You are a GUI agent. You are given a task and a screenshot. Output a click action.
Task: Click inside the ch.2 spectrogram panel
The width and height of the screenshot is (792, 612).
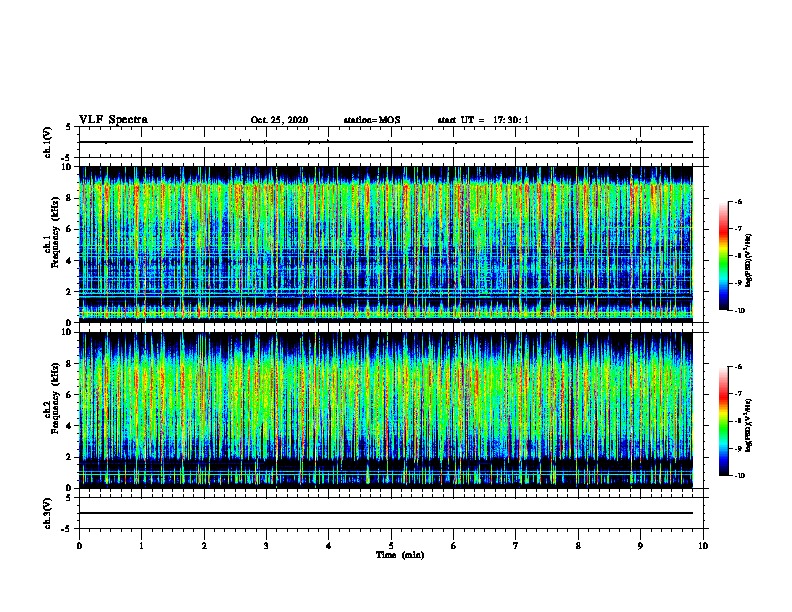[386, 410]
